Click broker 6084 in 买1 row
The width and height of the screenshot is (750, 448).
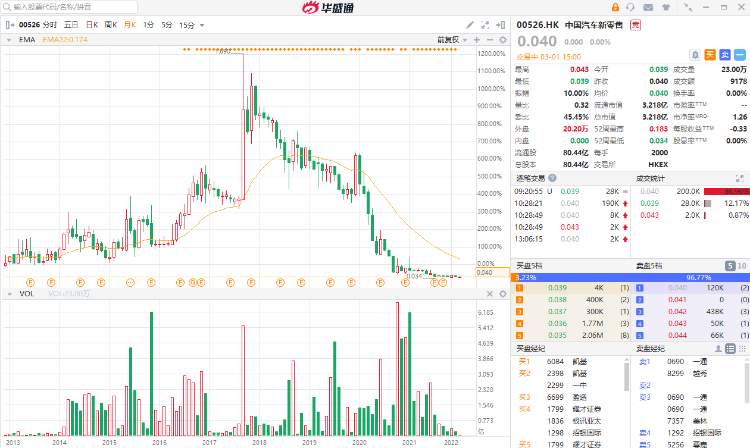pos(555,361)
